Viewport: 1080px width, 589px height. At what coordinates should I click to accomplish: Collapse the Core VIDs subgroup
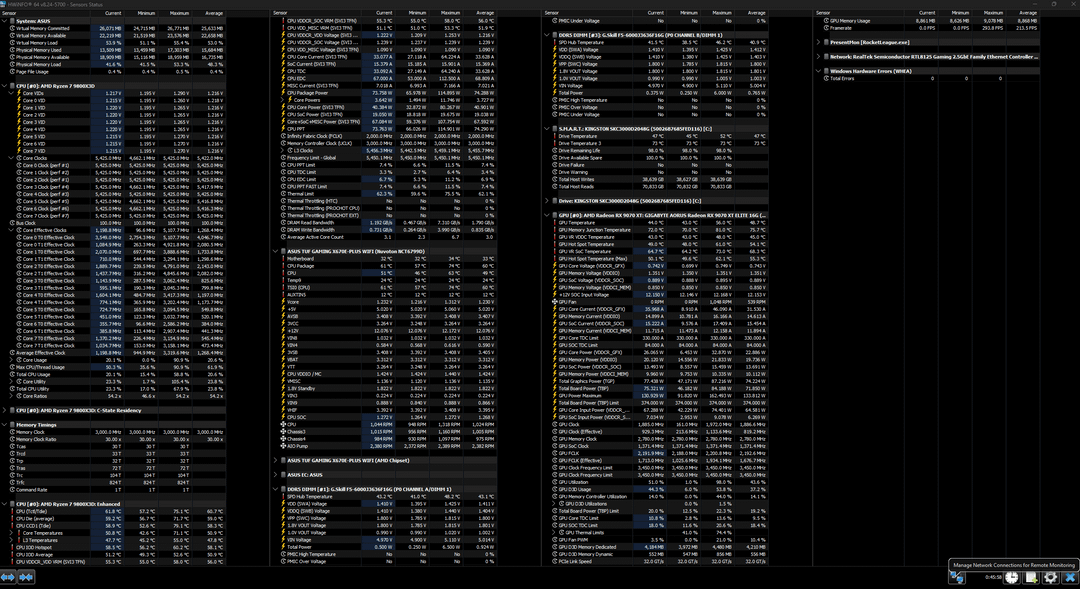click(x=12, y=93)
